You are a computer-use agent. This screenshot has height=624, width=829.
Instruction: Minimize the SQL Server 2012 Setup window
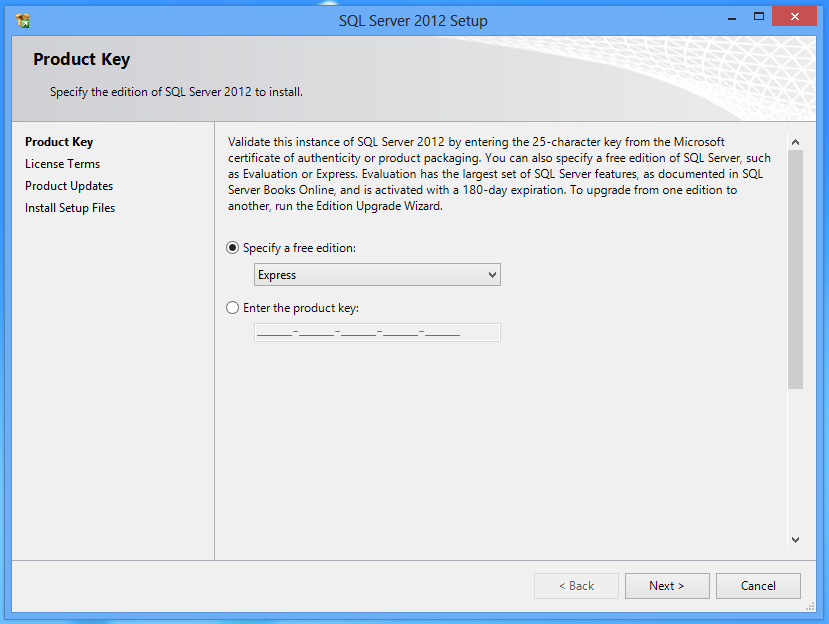732,18
